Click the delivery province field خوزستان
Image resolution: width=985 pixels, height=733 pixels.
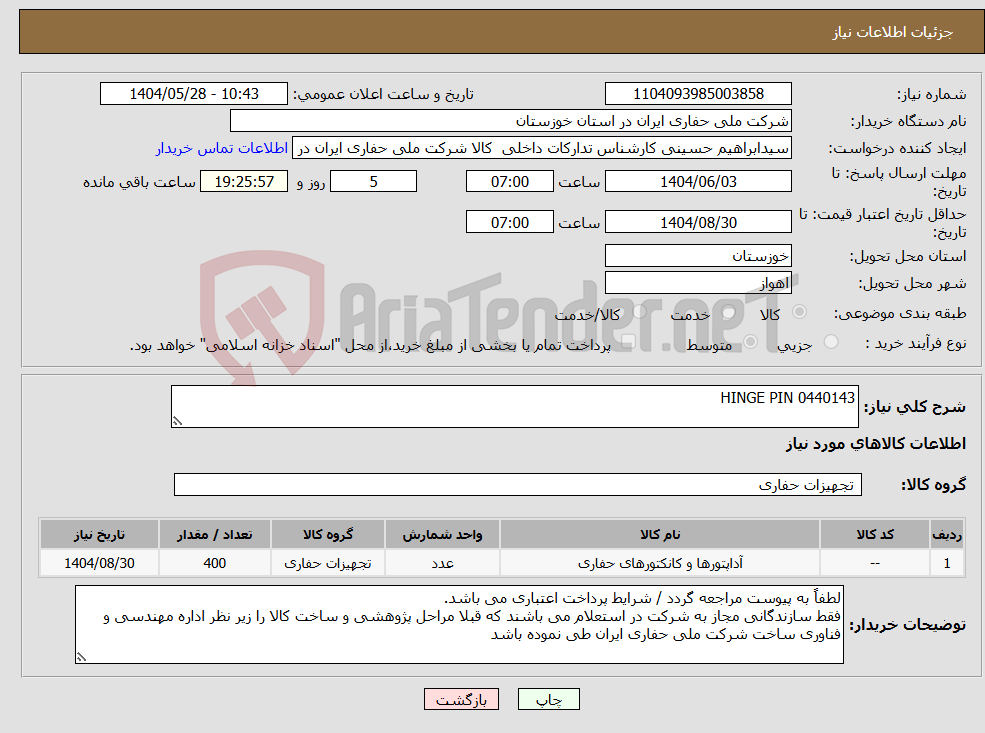(698, 256)
